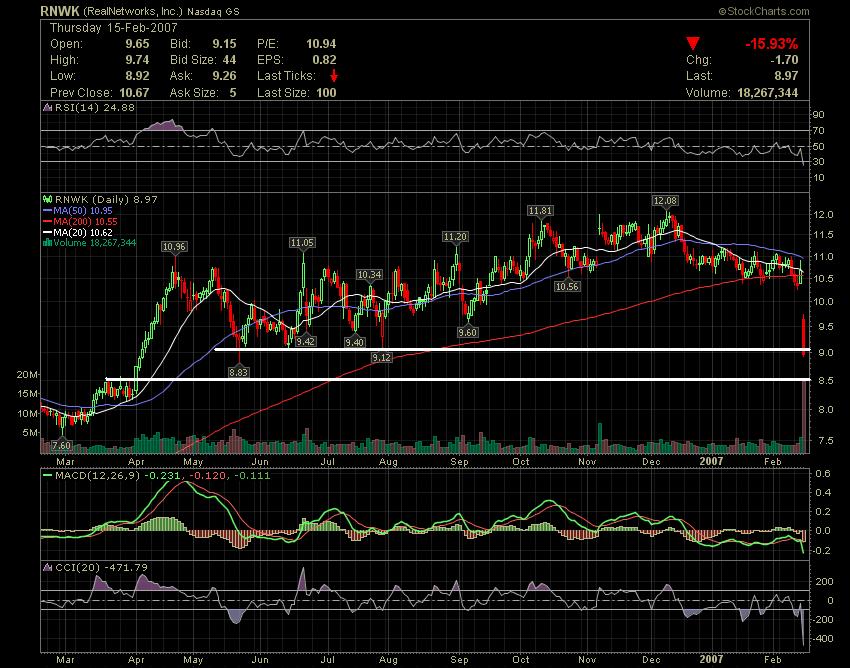The image size is (850, 668).
Task: Click the Thursday 15-Feb-2007 date
Action: click(113, 28)
